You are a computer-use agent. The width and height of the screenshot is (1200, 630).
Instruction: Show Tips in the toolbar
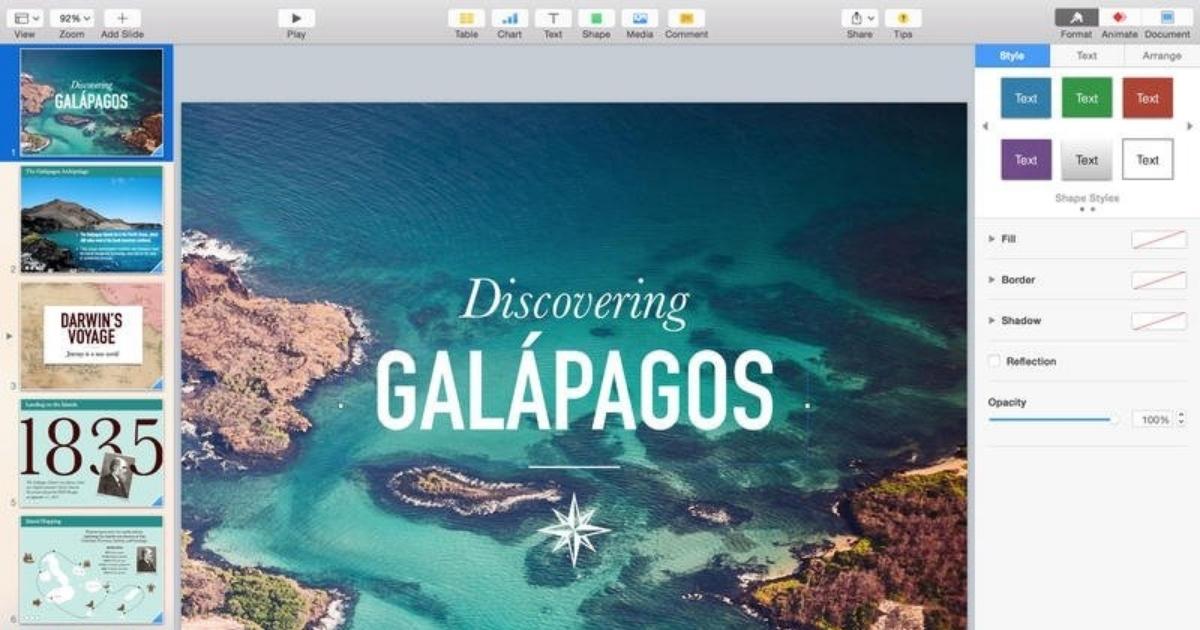click(903, 18)
